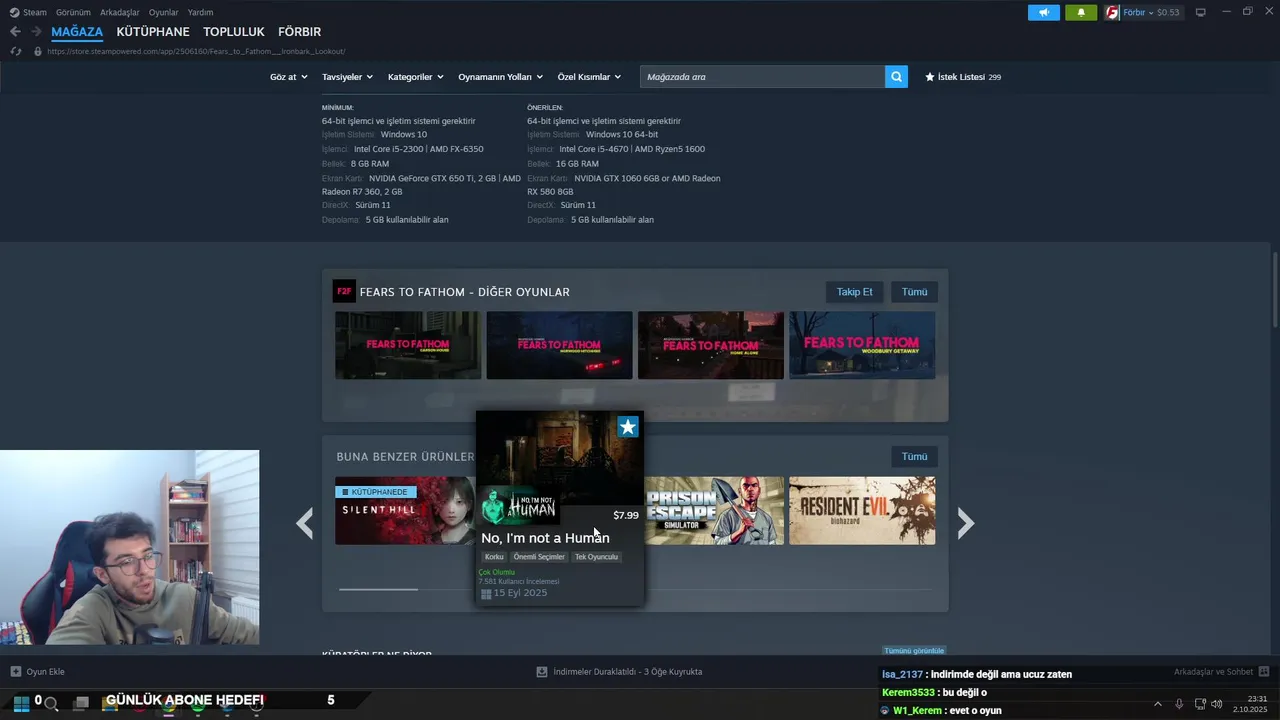The image size is (1280, 720).
Task: Click the Förbir profile avatar
Action: tap(1112, 13)
